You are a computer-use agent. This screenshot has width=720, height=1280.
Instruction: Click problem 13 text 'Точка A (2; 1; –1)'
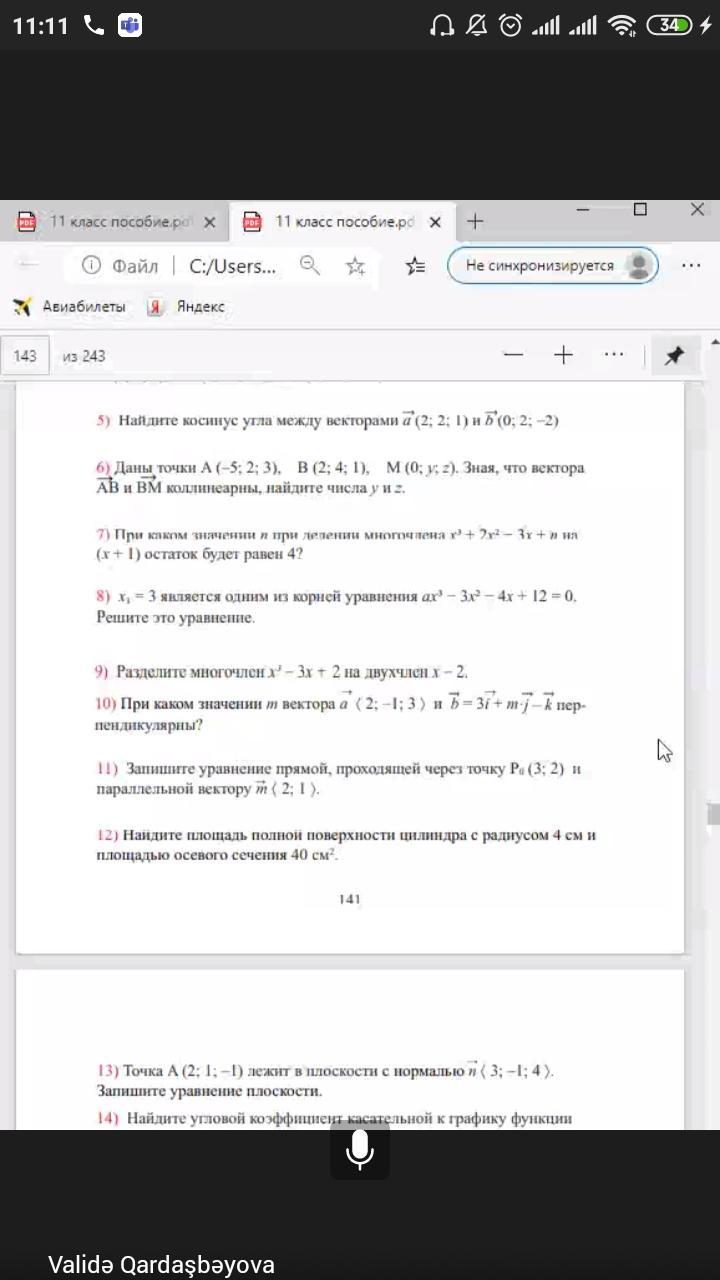coord(182,1071)
